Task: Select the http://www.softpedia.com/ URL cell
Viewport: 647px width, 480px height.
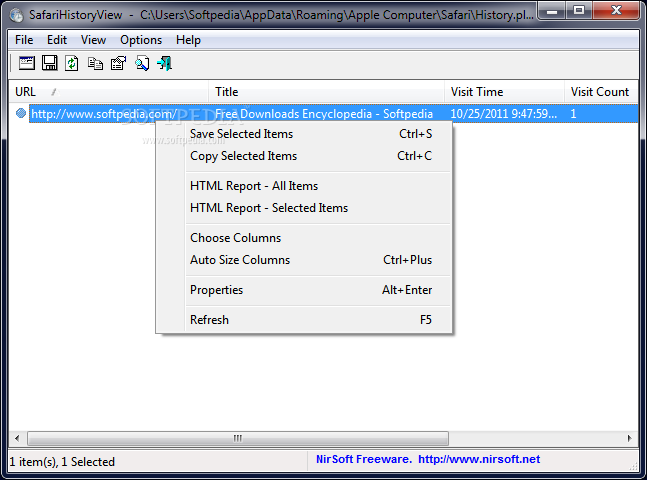Action: pos(104,113)
